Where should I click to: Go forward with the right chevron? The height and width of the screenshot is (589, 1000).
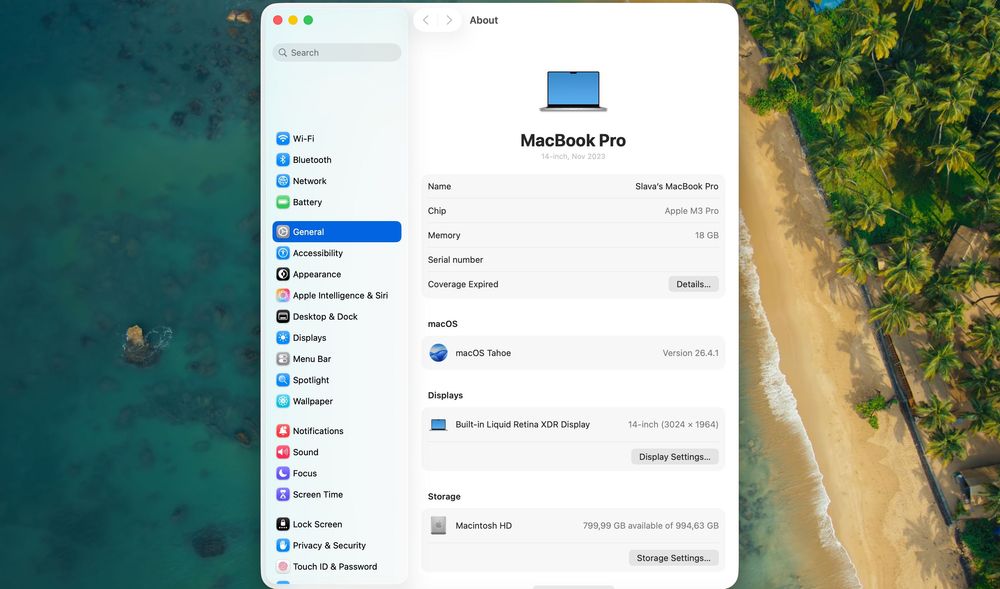click(x=449, y=20)
